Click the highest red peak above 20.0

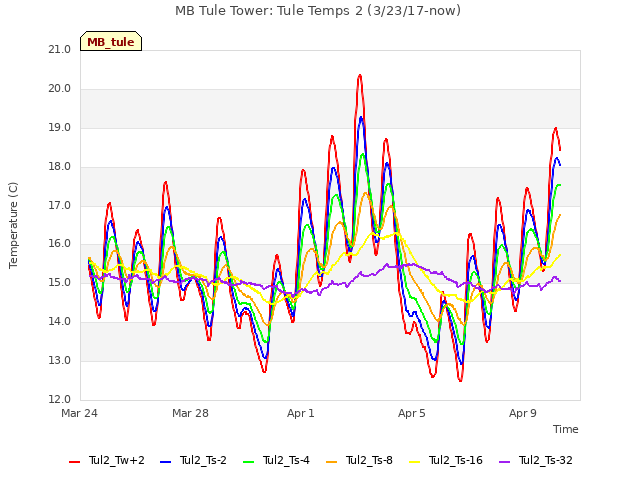tap(360, 76)
